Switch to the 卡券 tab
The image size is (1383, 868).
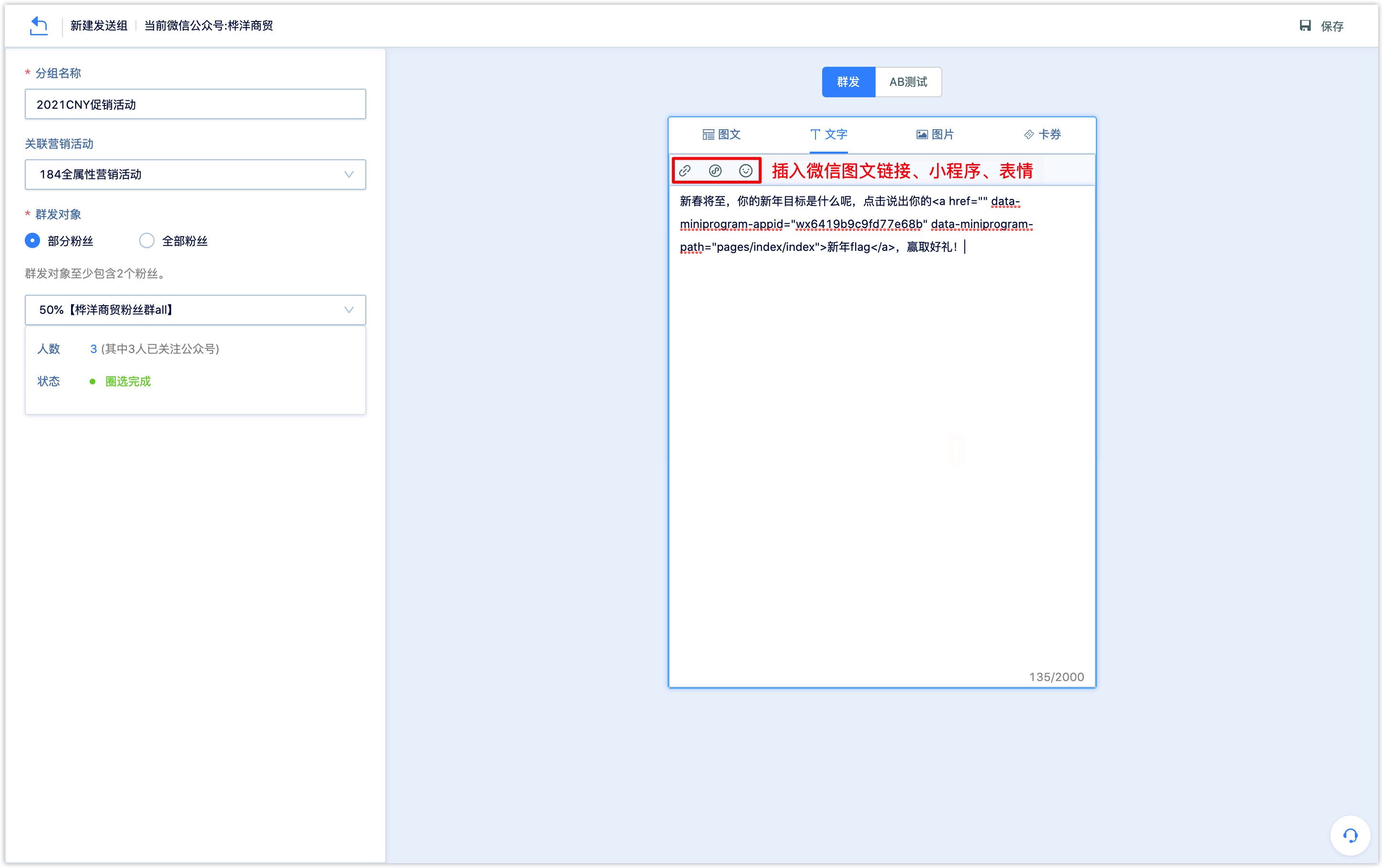click(x=1042, y=134)
